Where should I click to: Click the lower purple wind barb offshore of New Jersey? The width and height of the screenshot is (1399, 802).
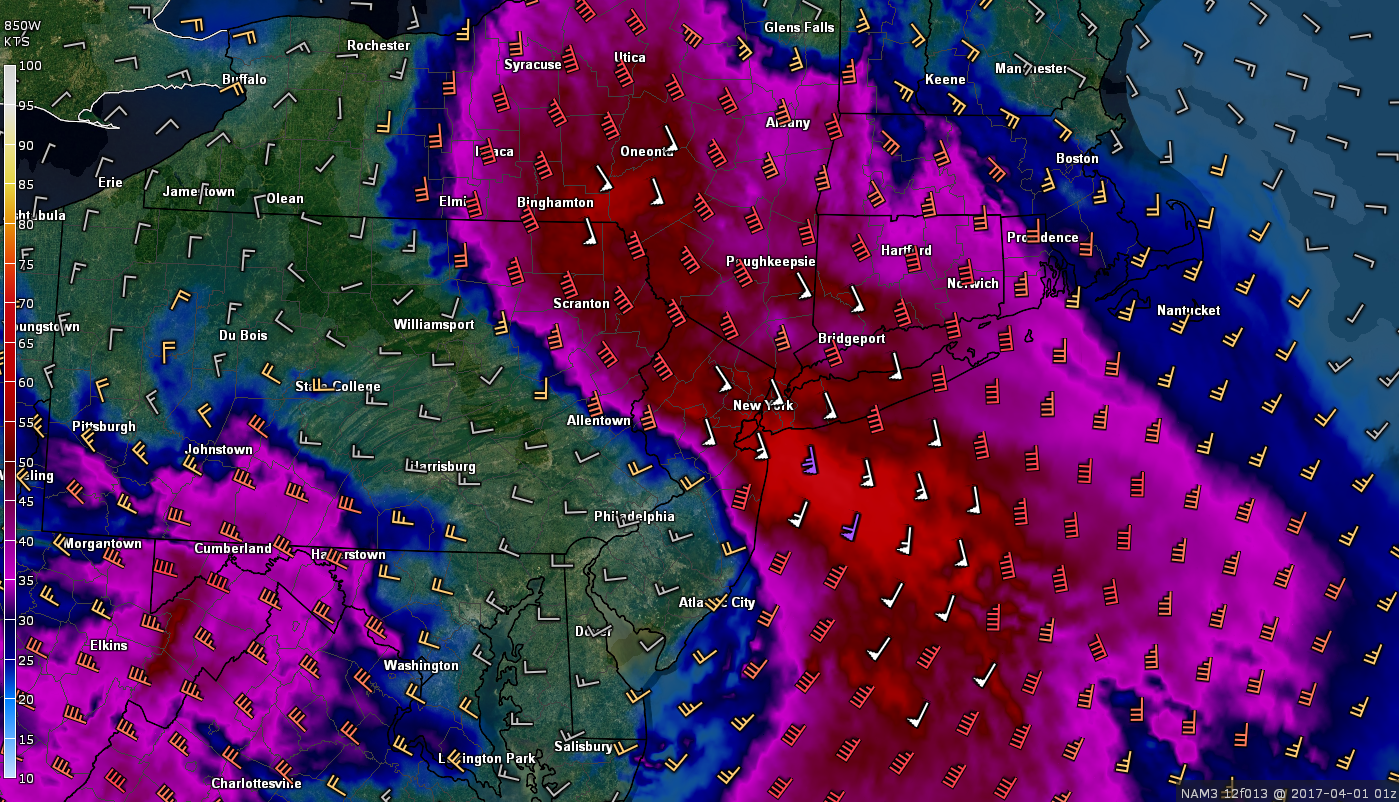851,527
